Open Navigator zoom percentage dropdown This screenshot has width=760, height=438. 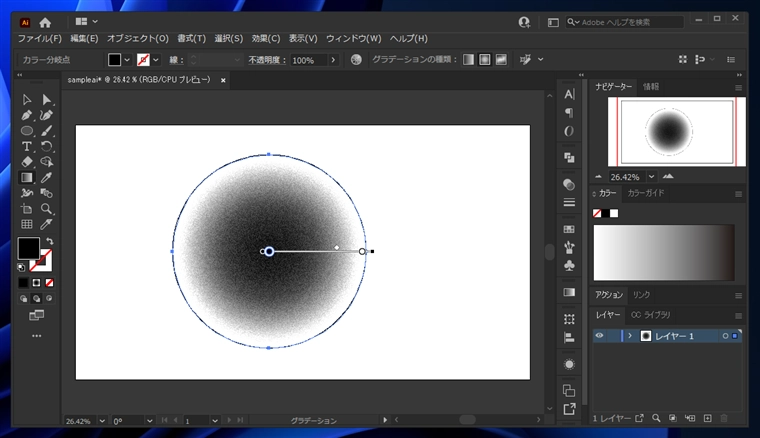point(651,177)
